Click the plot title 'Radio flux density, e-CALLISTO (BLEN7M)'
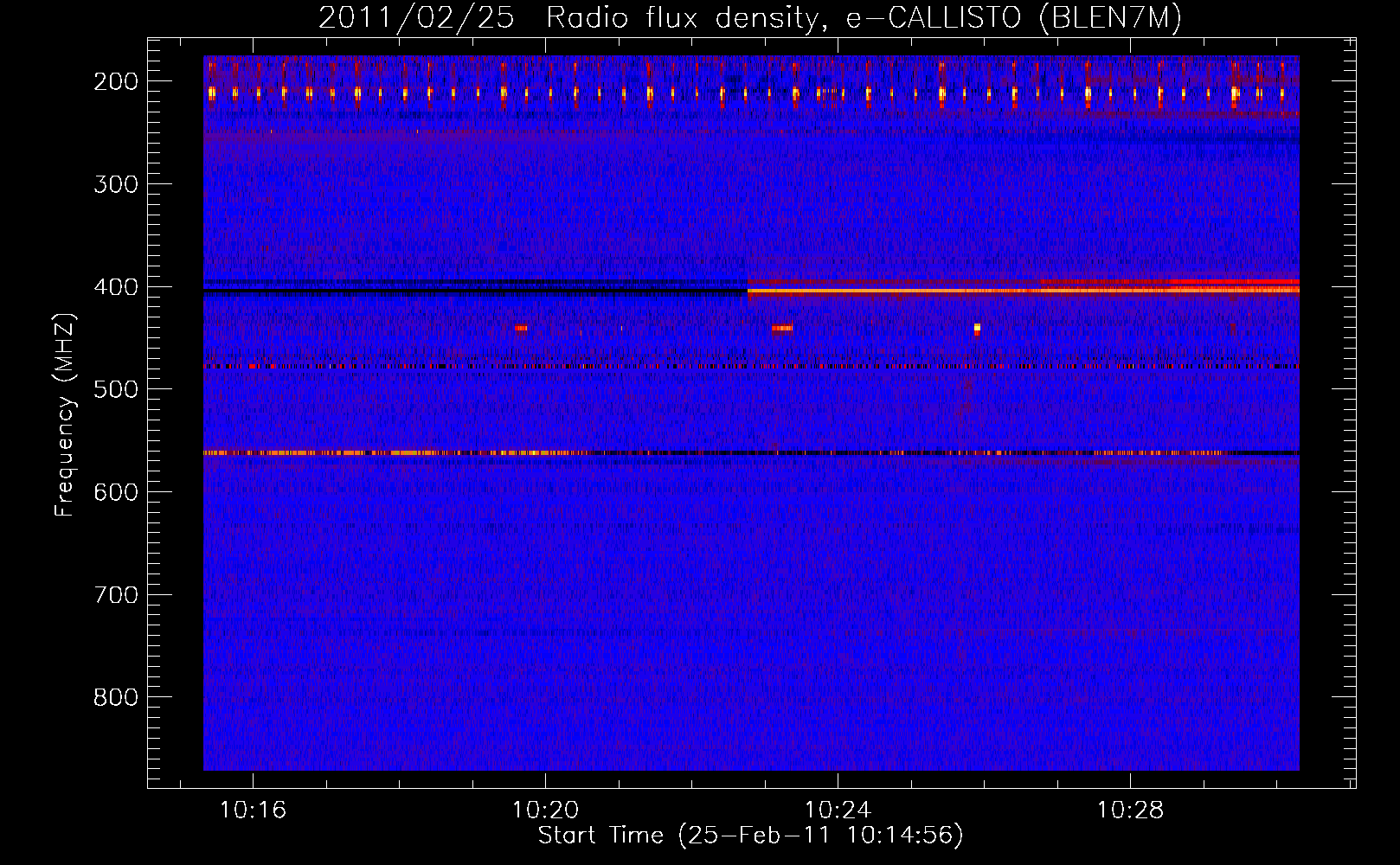 pos(864,18)
